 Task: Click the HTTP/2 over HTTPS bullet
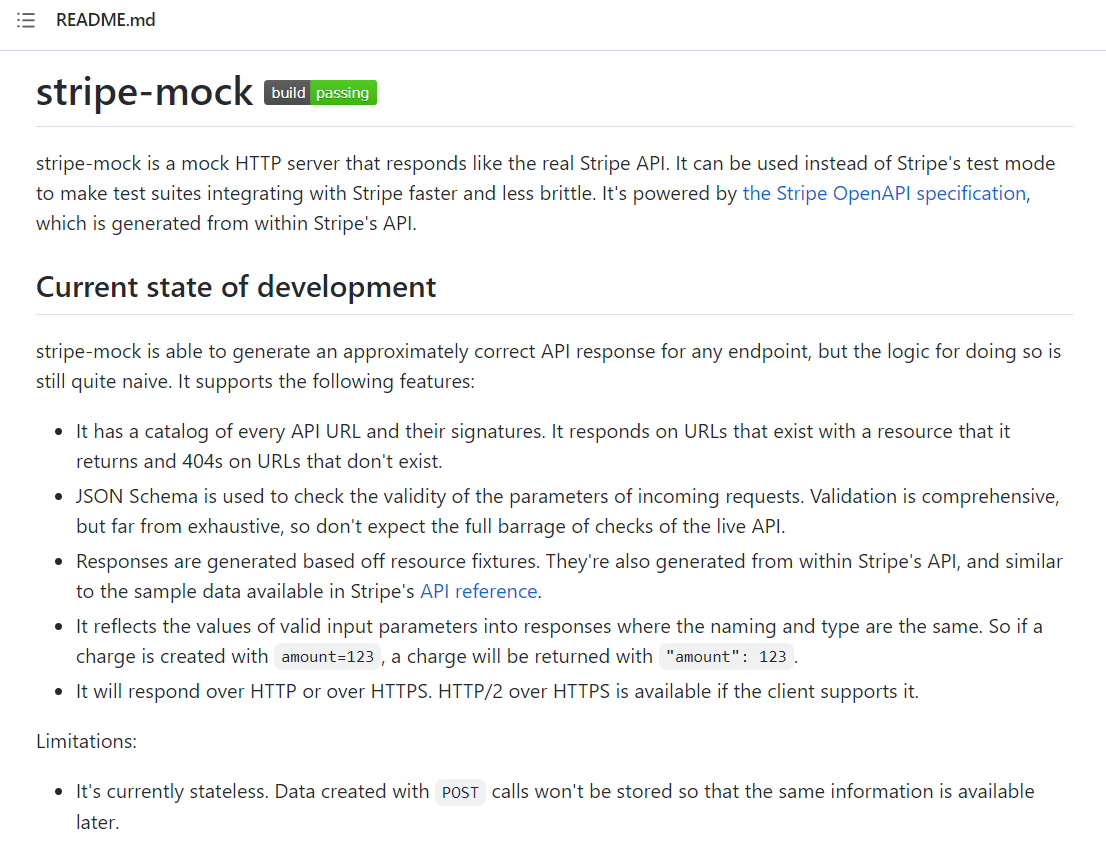[496, 691]
